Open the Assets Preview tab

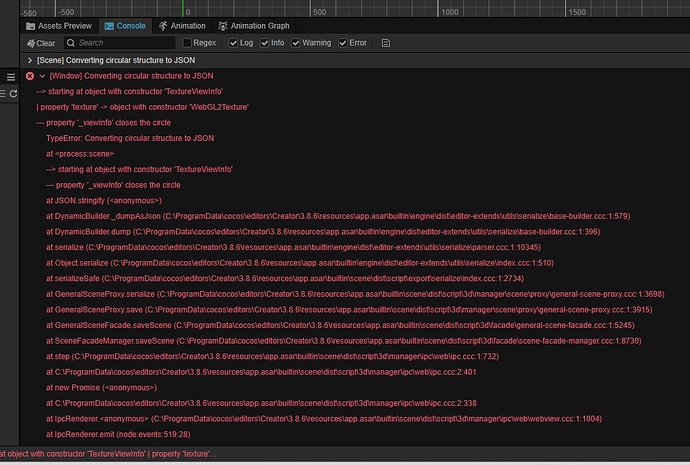59,26
